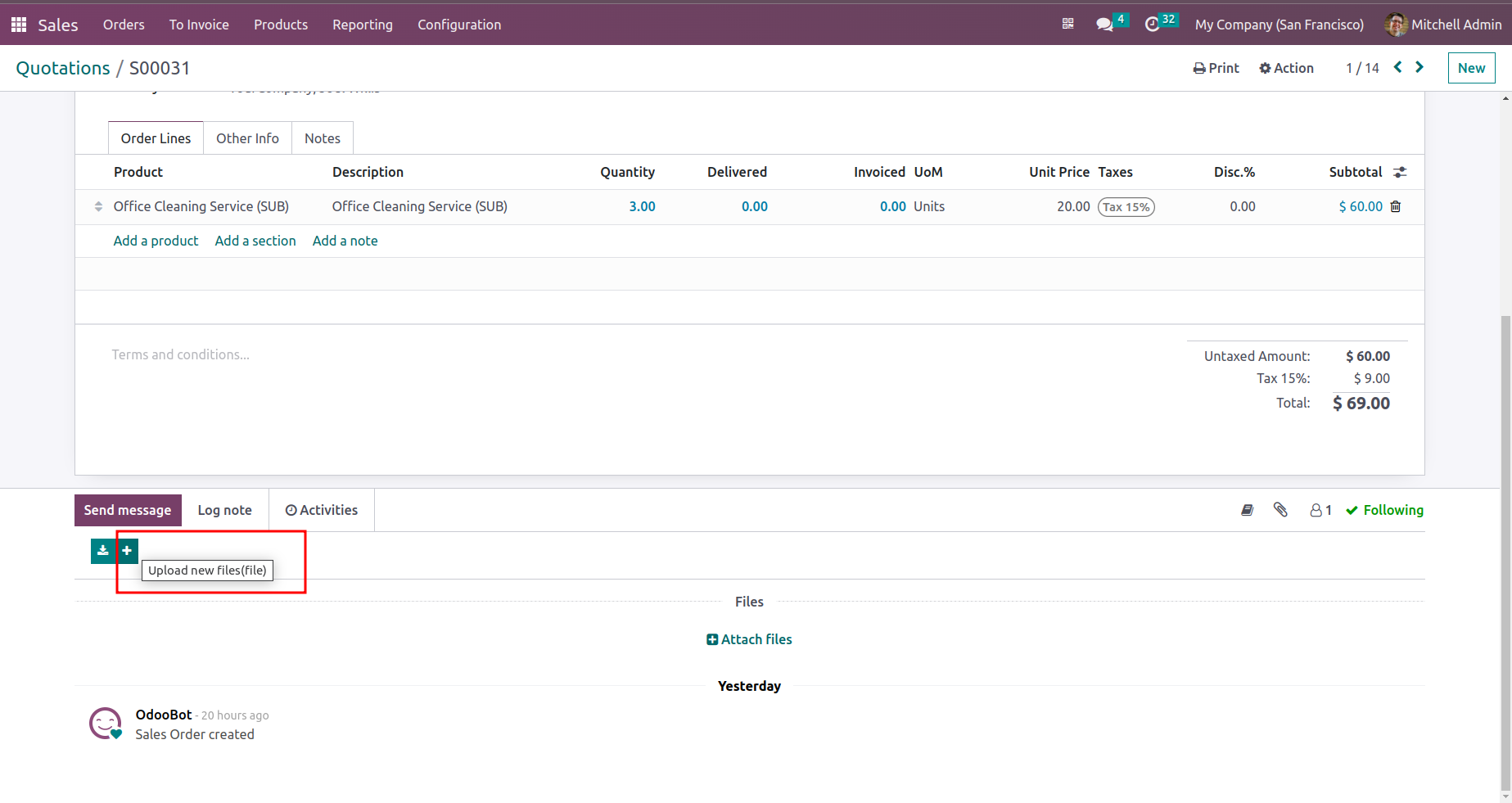The image size is (1512, 803).
Task: Switch to the Other Info tab
Action: coord(247,138)
